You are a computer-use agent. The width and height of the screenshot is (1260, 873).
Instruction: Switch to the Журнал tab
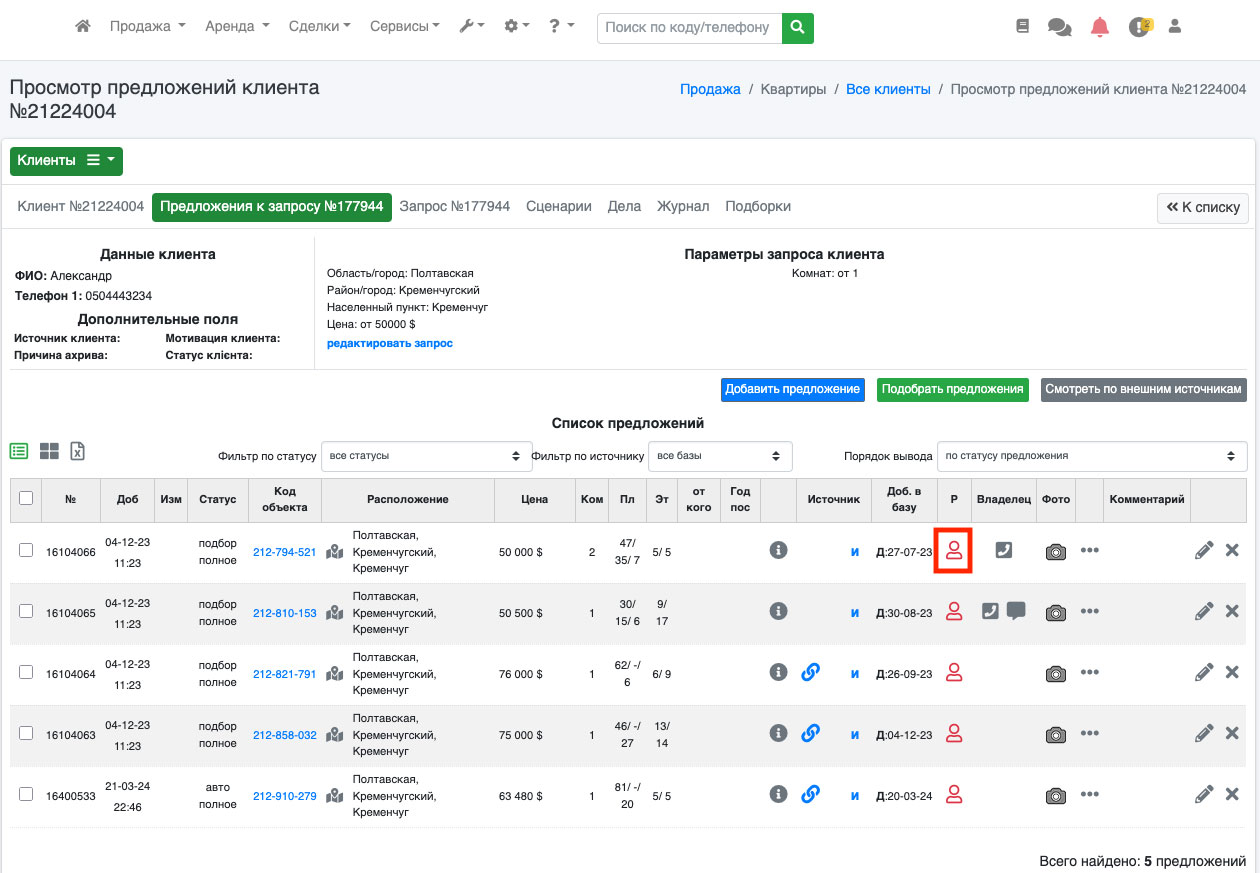[x=682, y=206]
